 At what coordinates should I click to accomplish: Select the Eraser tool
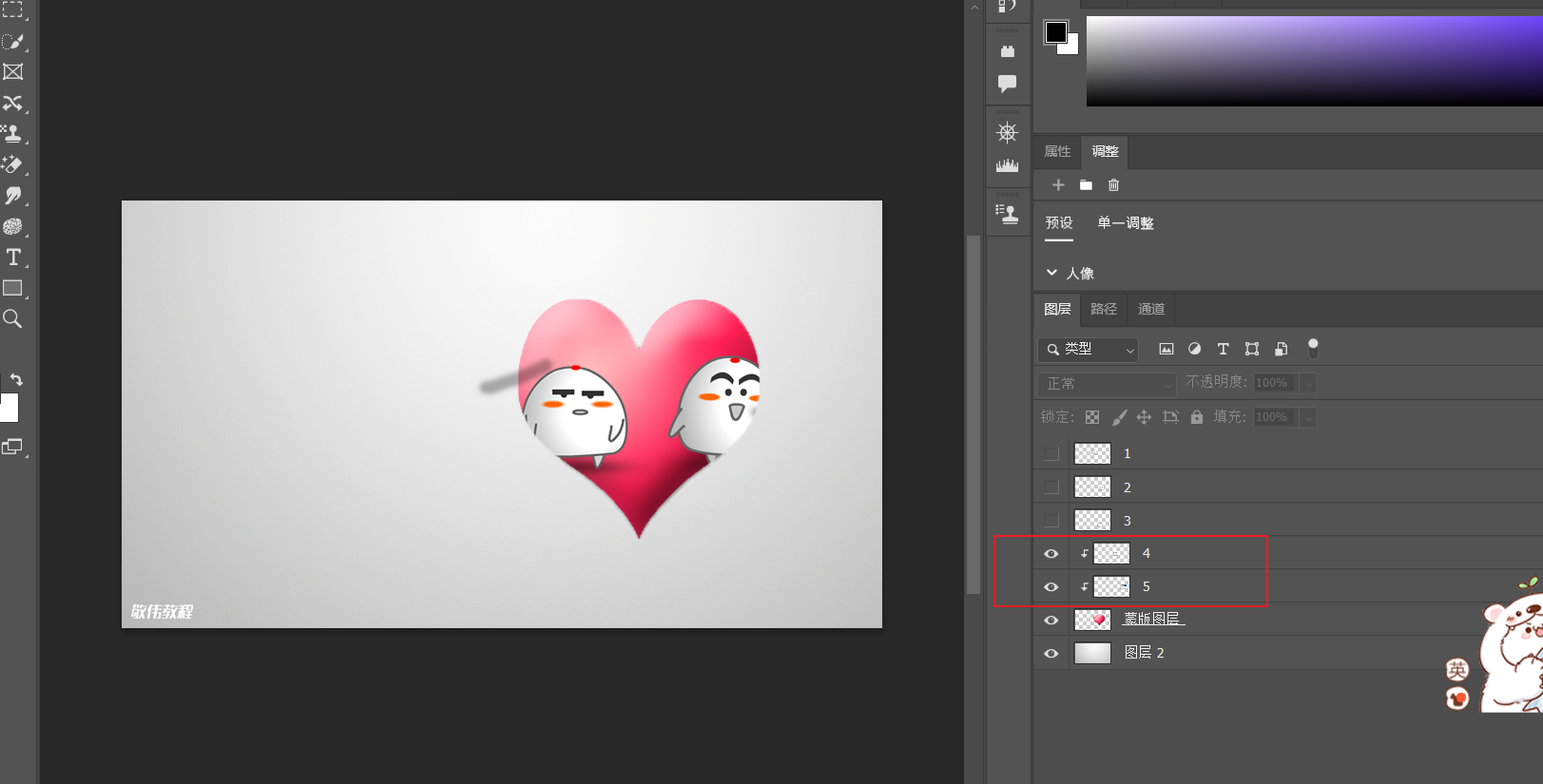tap(12, 164)
